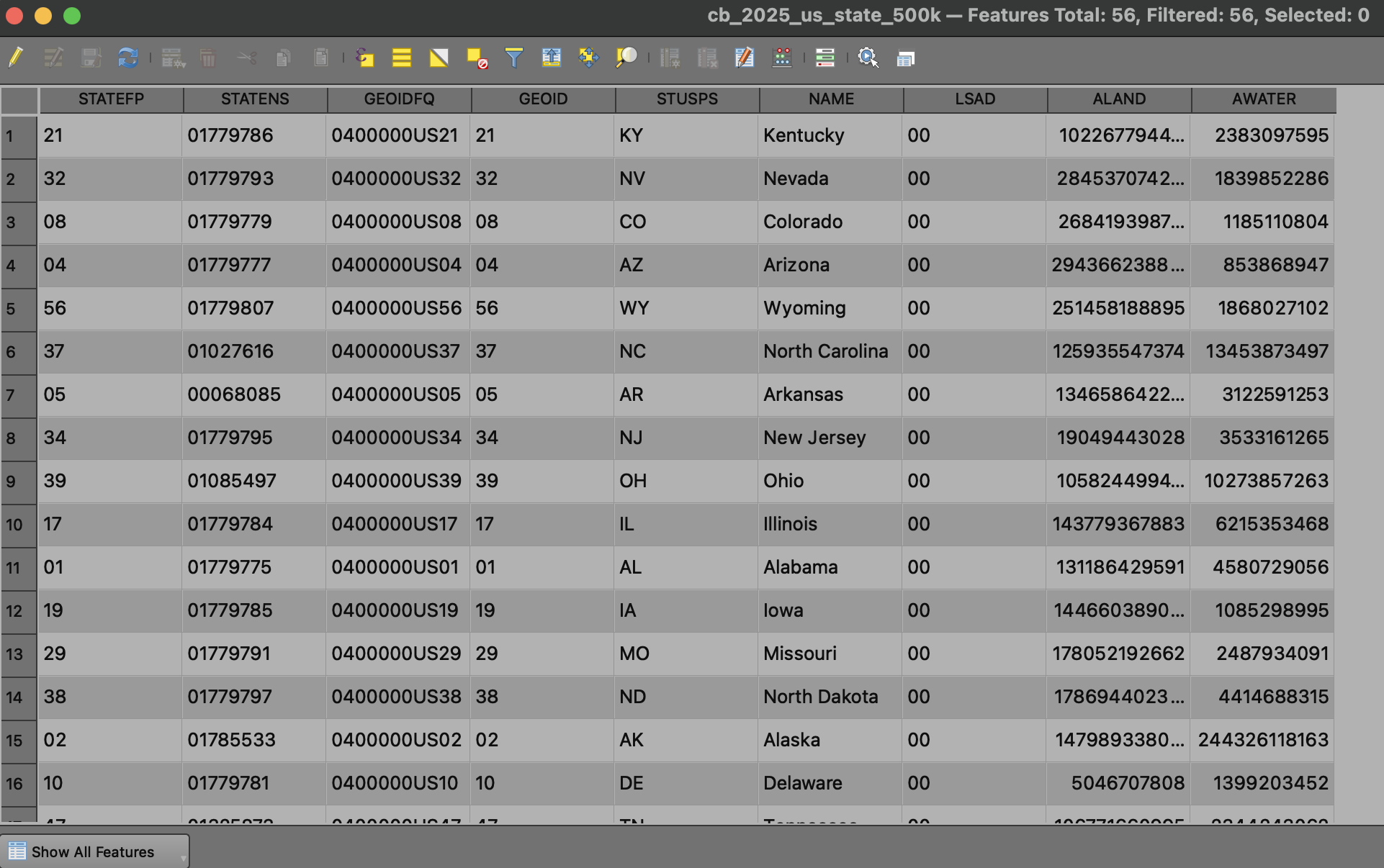
Task: Click the STATENS cell 01785533
Action: click(254, 740)
